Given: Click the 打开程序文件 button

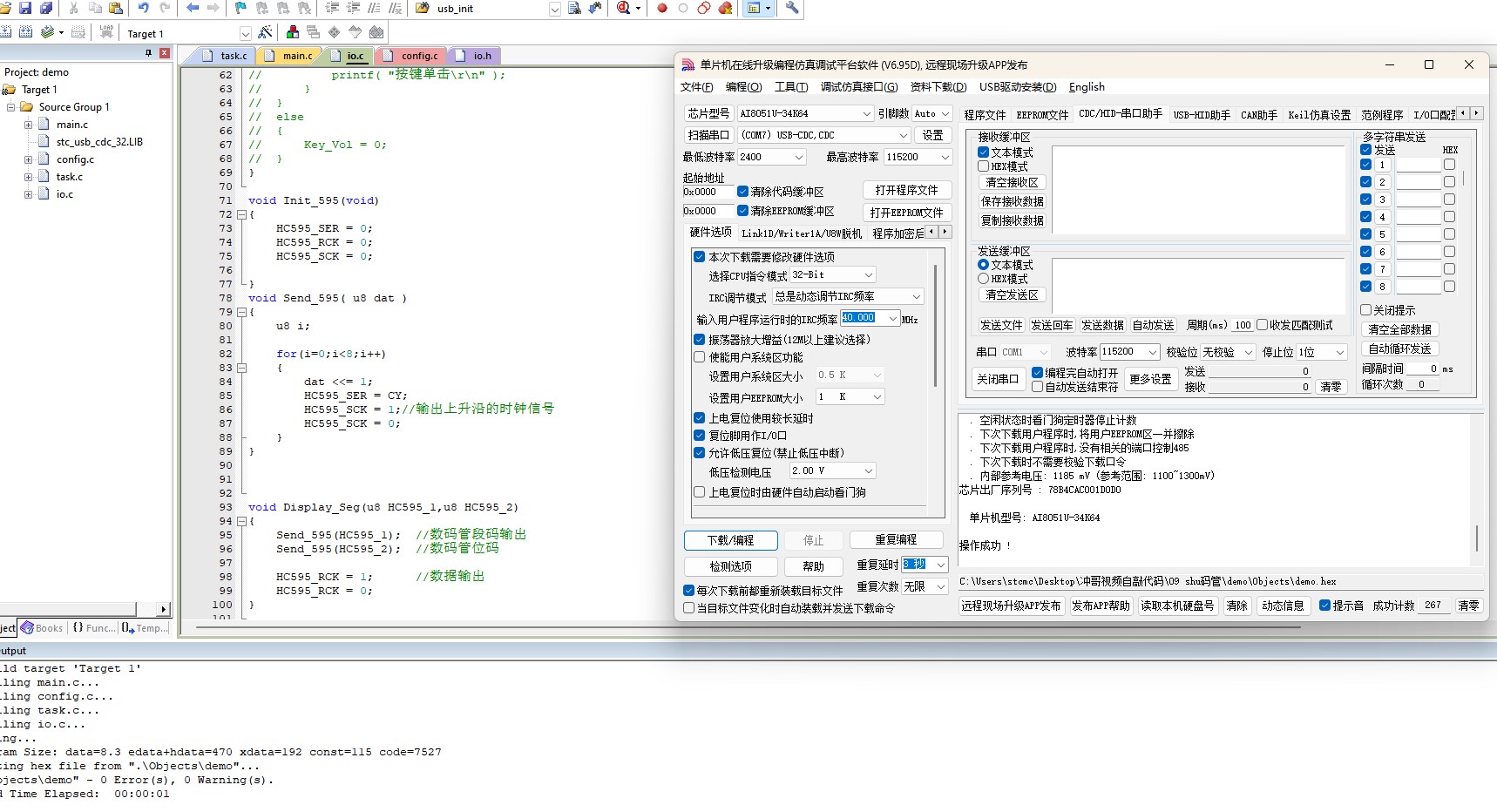Looking at the screenshot, I should point(906,190).
